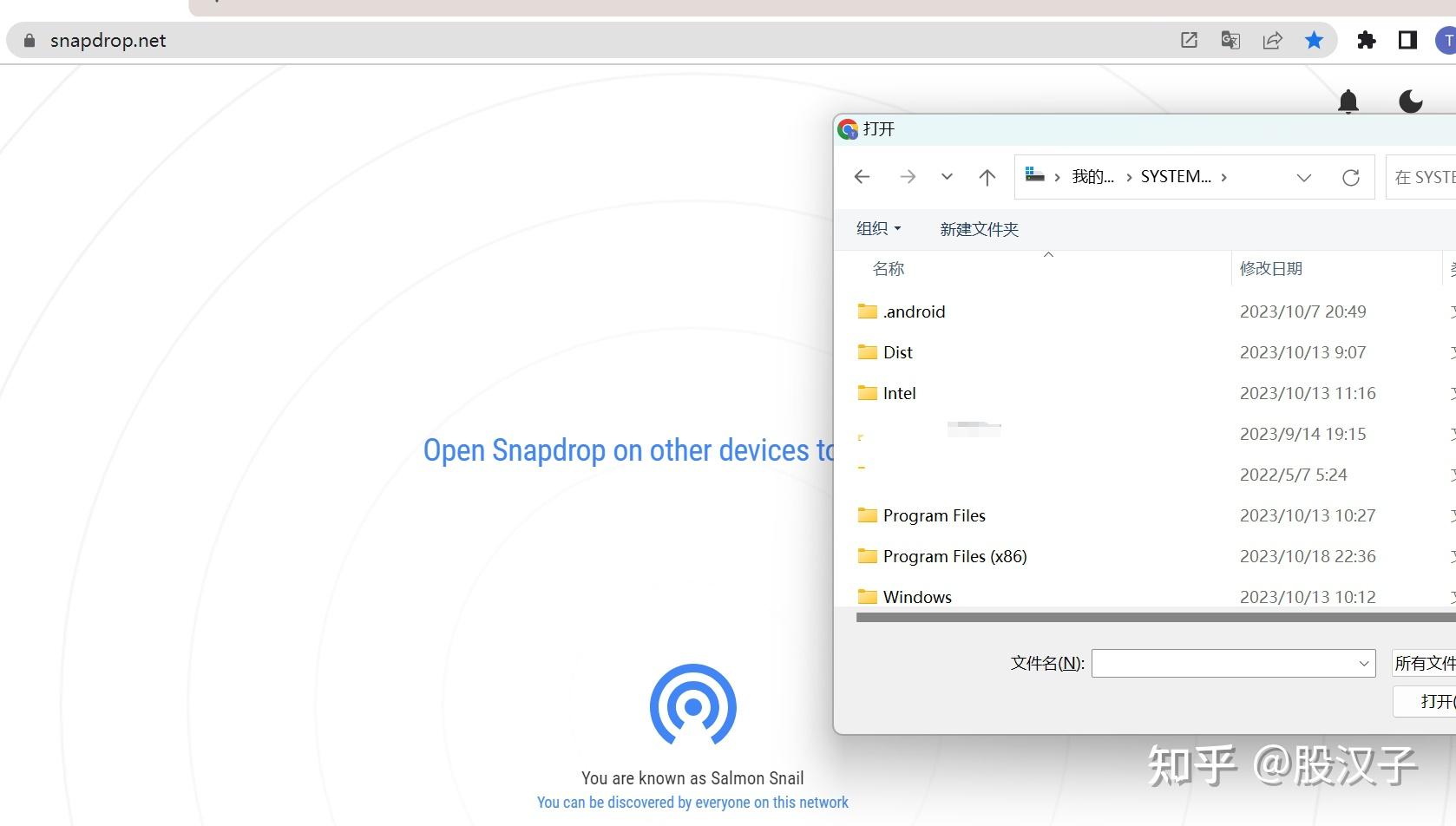Open the 所有文件 file type dropdown
Screen dimensions: 1456x826
(x=1424, y=664)
